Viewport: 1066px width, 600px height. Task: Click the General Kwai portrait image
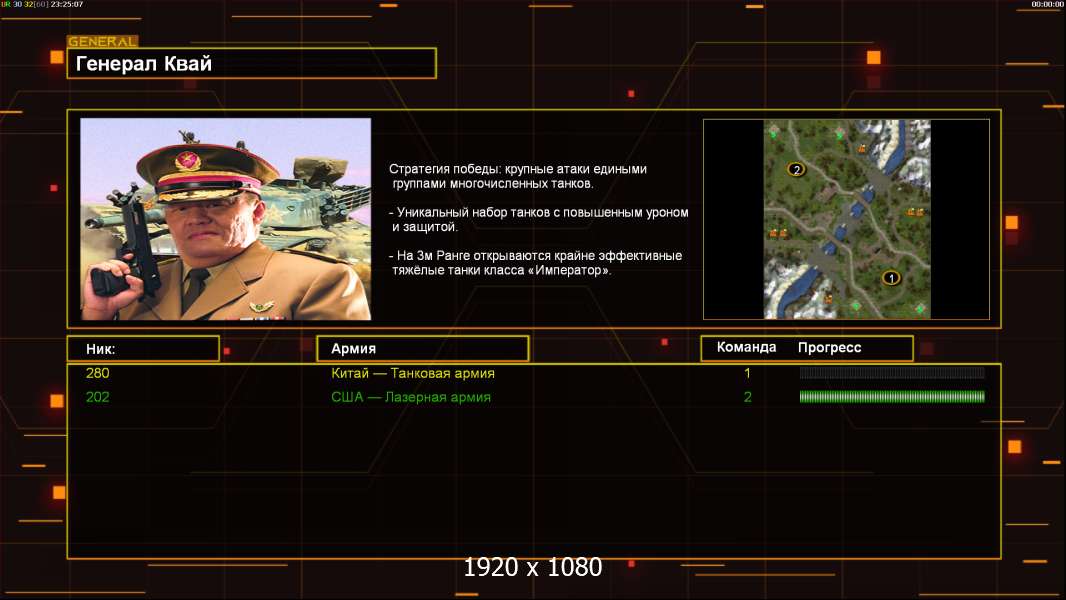tap(225, 219)
